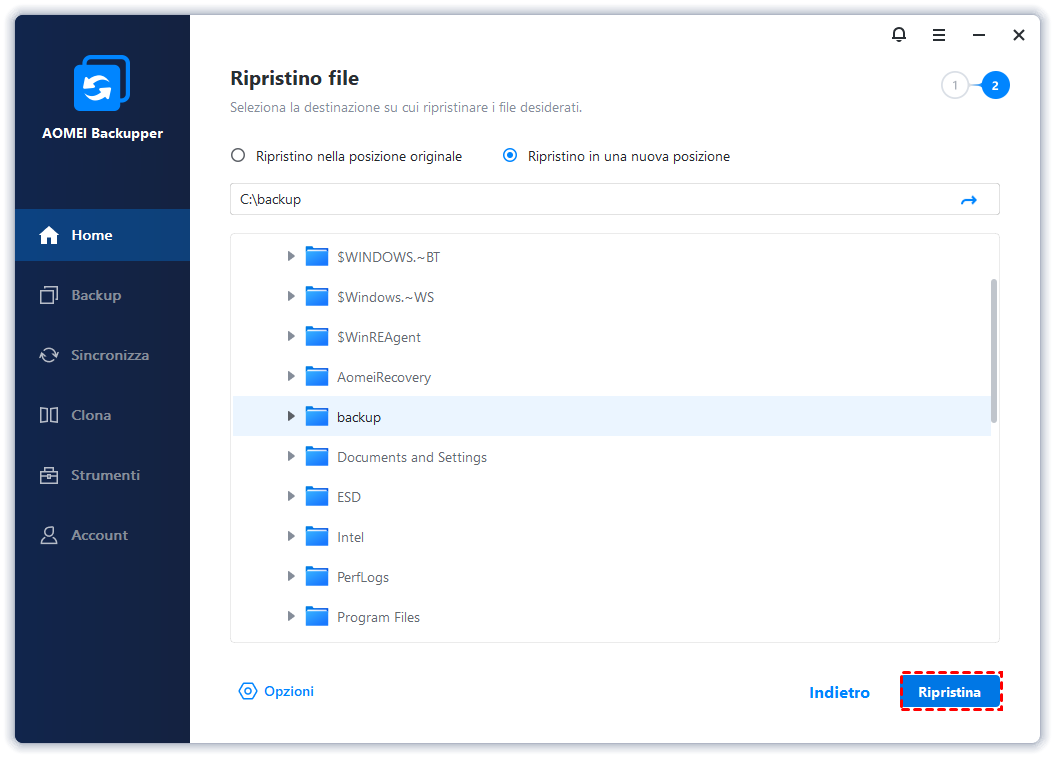This screenshot has height=758, width=1055.
Task: Select the $WinREAgent folder name
Action: pos(379,337)
